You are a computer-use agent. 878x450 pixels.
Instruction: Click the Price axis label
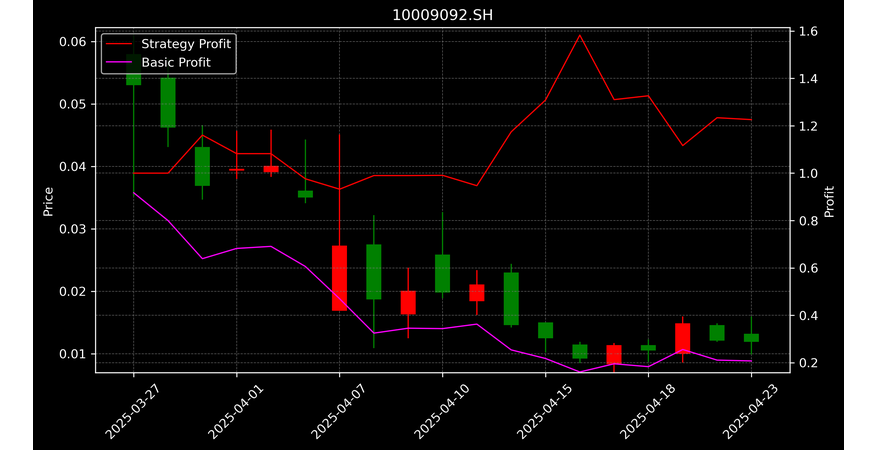coord(48,201)
